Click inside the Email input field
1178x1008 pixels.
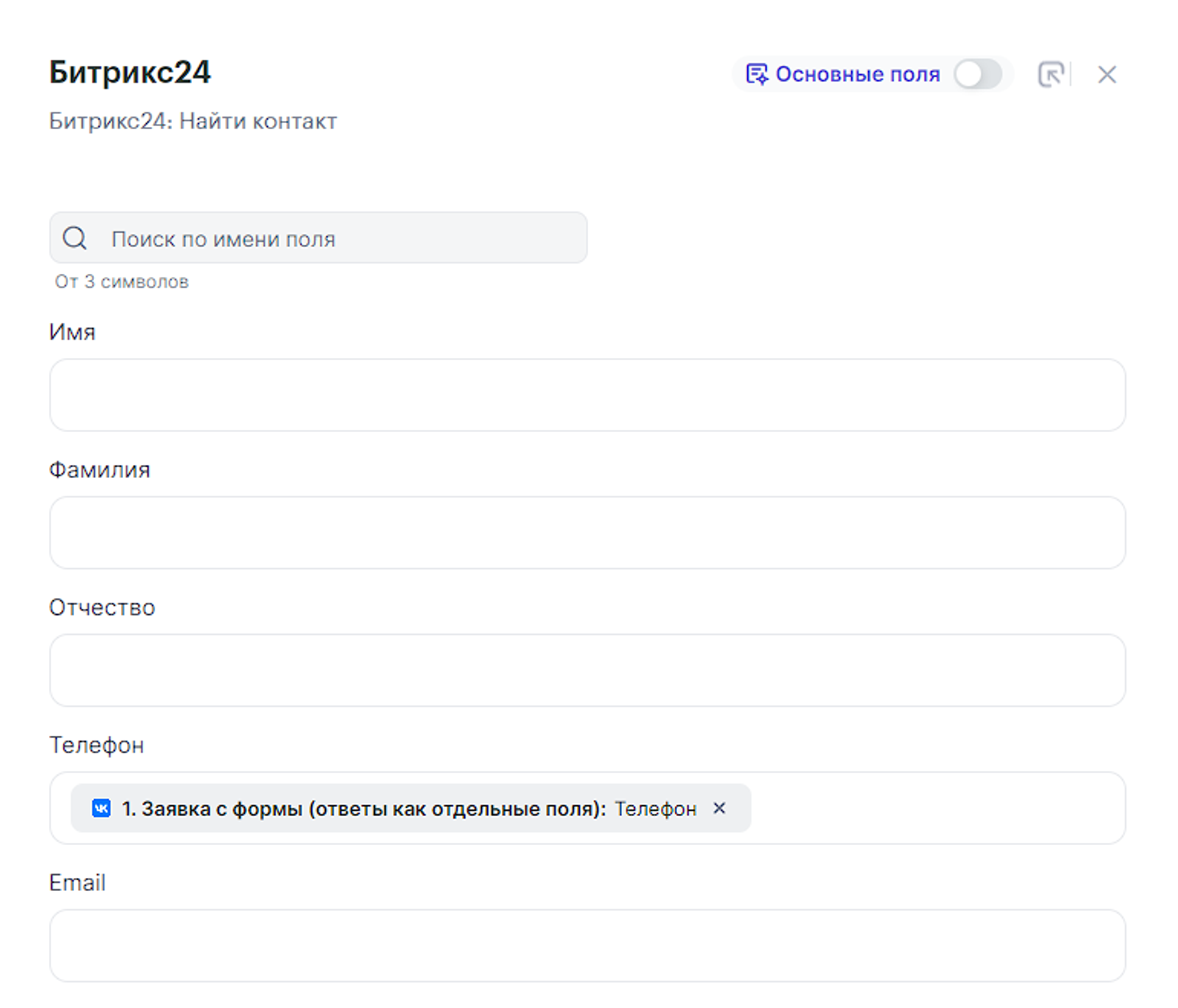[587, 945]
